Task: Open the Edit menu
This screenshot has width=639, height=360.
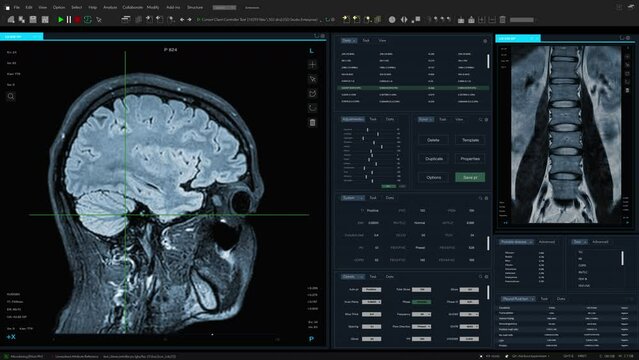Action: point(29,7)
